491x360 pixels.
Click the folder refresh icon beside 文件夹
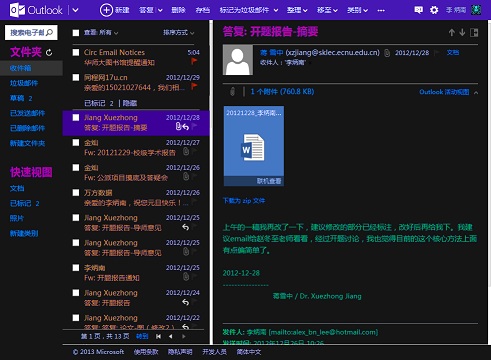[x=49, y=52]
